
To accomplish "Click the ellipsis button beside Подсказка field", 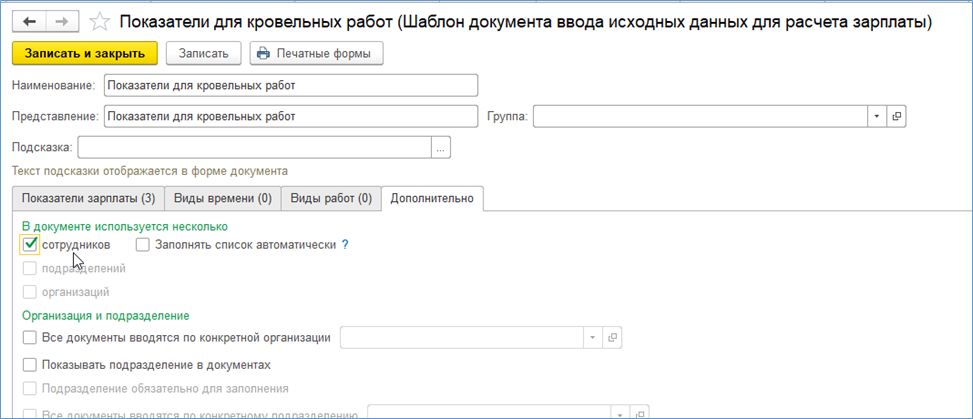I will (x=441, y=148).
